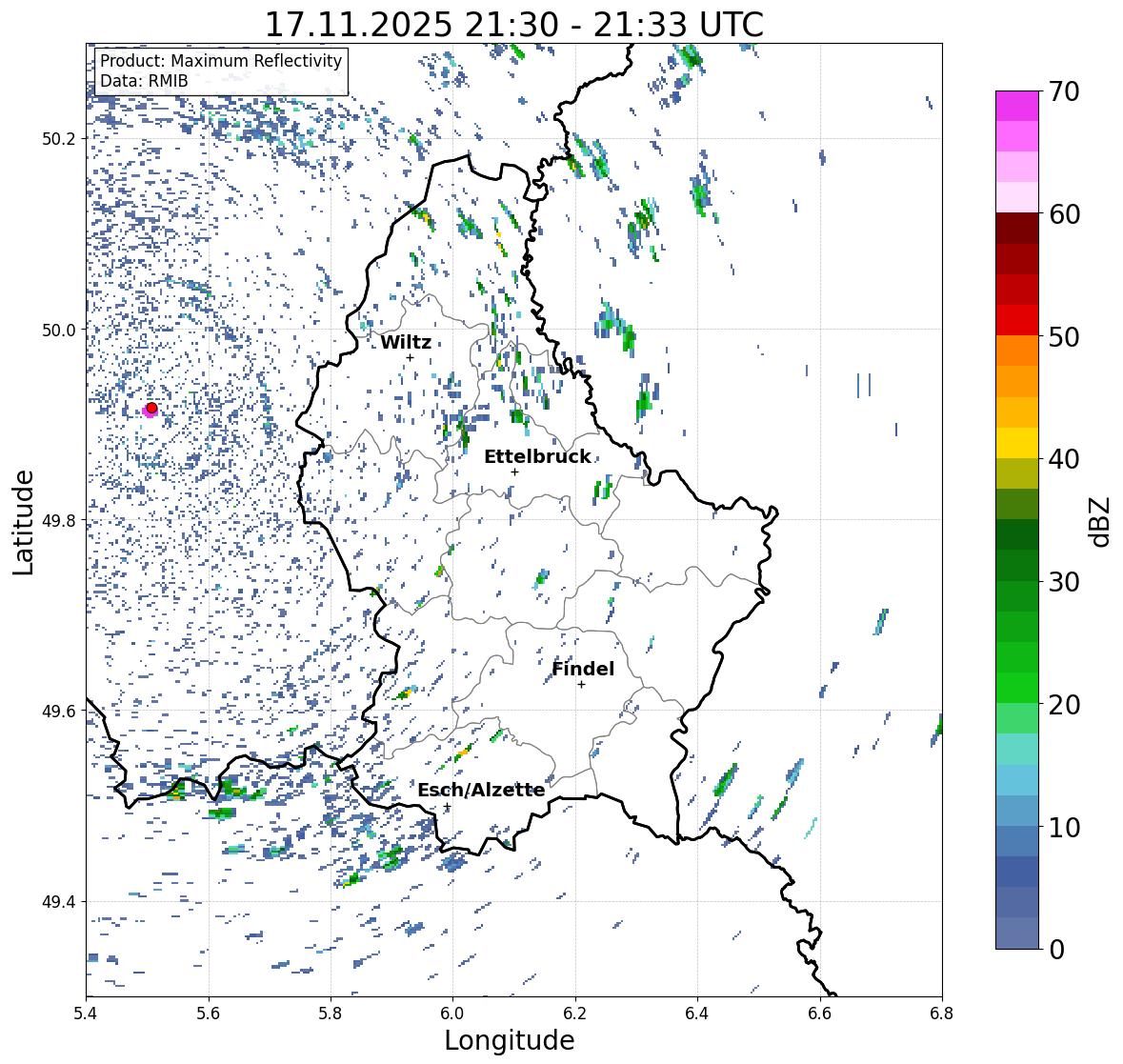Image resolution: width=1123 pixels, height=1064 pixels.
Task: Select the Ettelbruck city label
Action: point(537,456)
